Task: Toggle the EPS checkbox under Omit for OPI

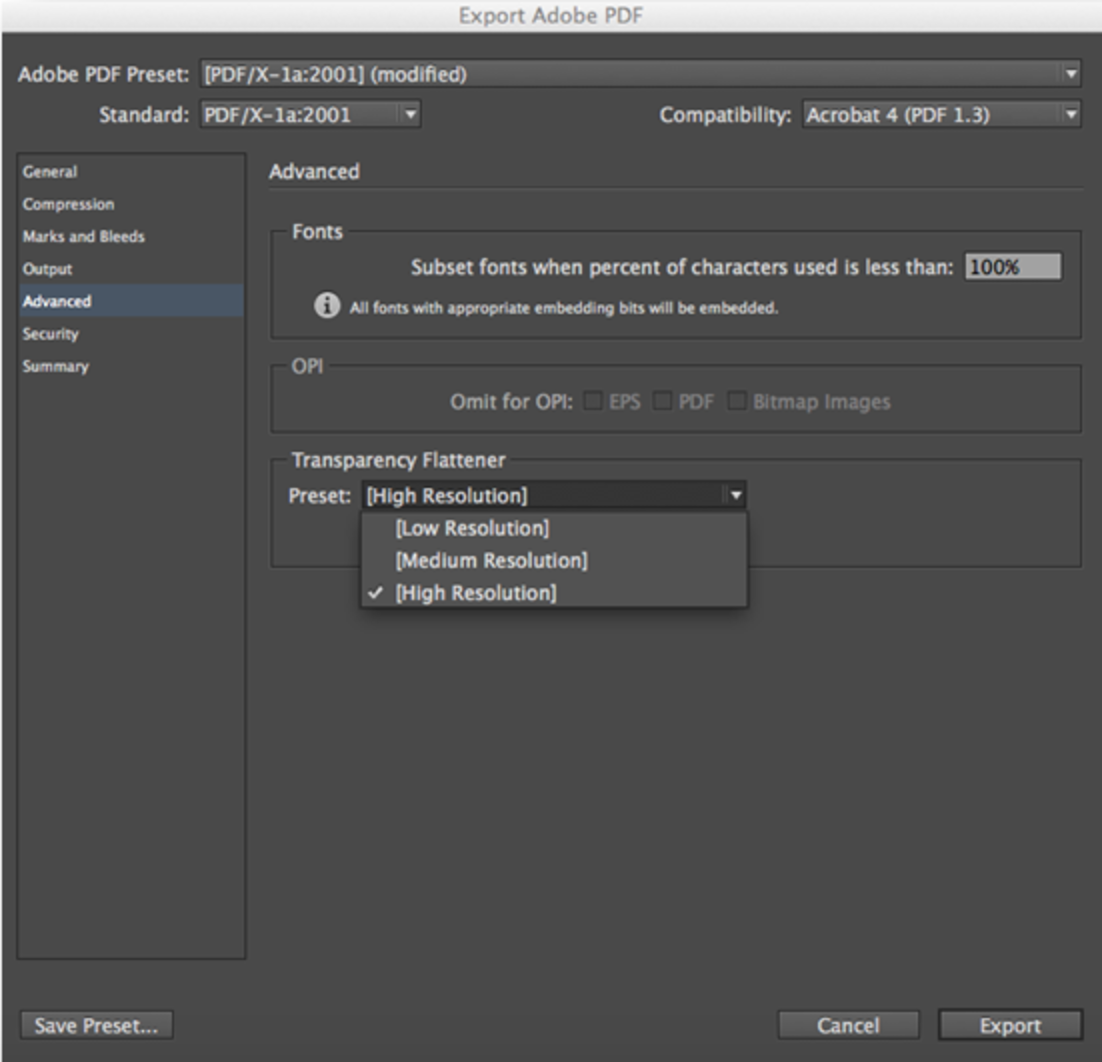Action: point(593,401)
